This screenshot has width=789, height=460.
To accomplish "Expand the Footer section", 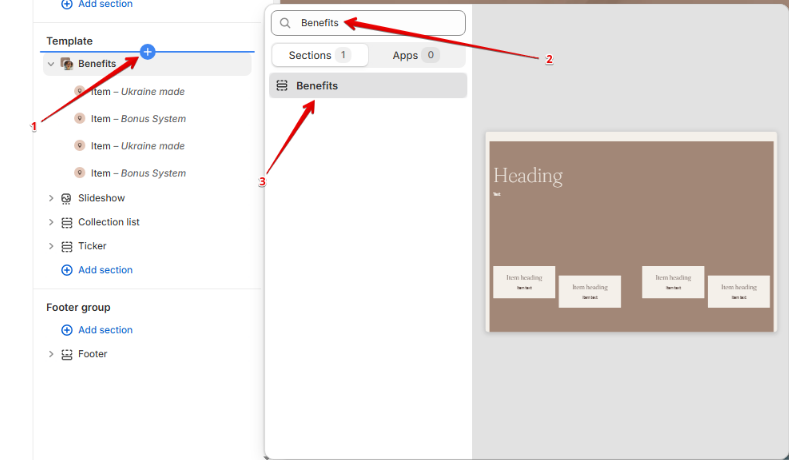I will (51, 354).
